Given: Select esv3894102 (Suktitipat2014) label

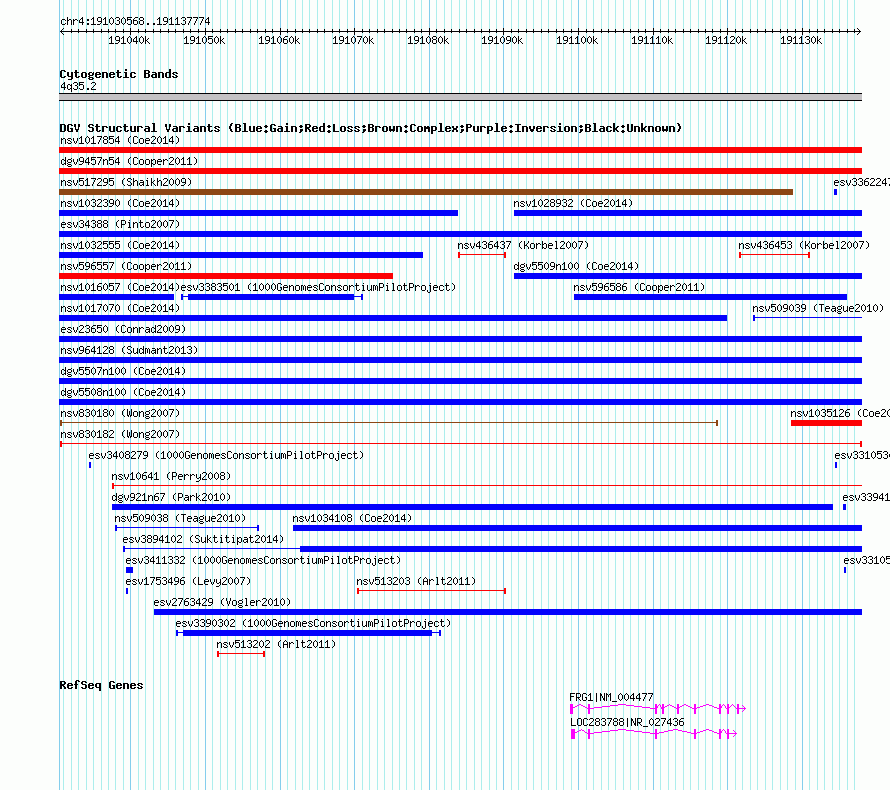Looking at the screenshot, I should tap(203, 539).
